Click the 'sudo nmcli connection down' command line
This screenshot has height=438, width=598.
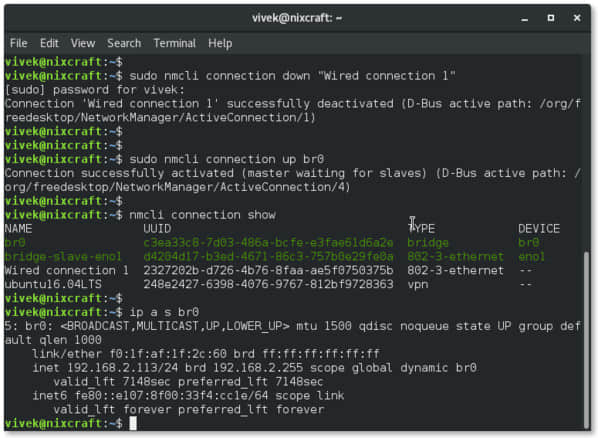(292, 76)
